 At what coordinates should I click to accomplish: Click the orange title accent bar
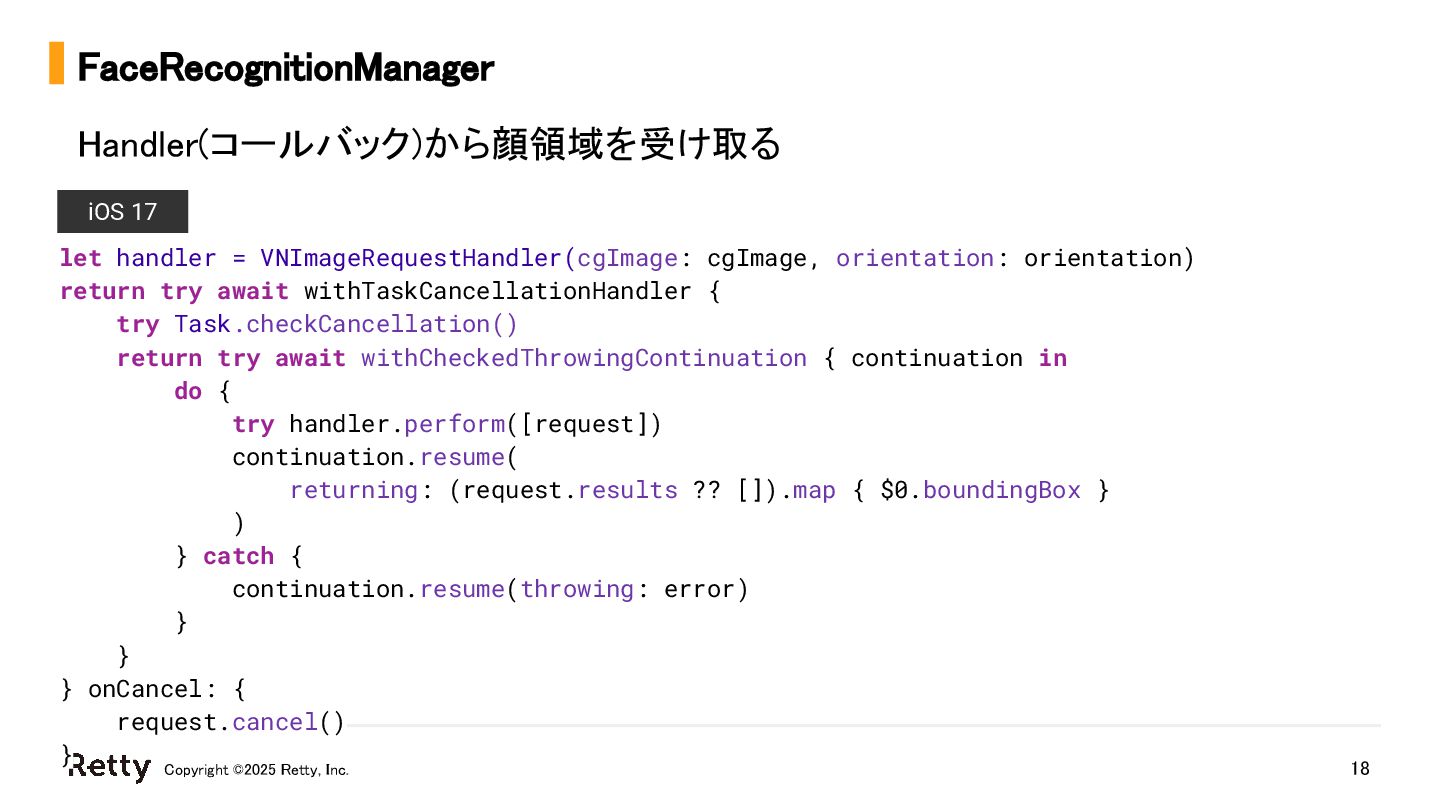[56, 63]
